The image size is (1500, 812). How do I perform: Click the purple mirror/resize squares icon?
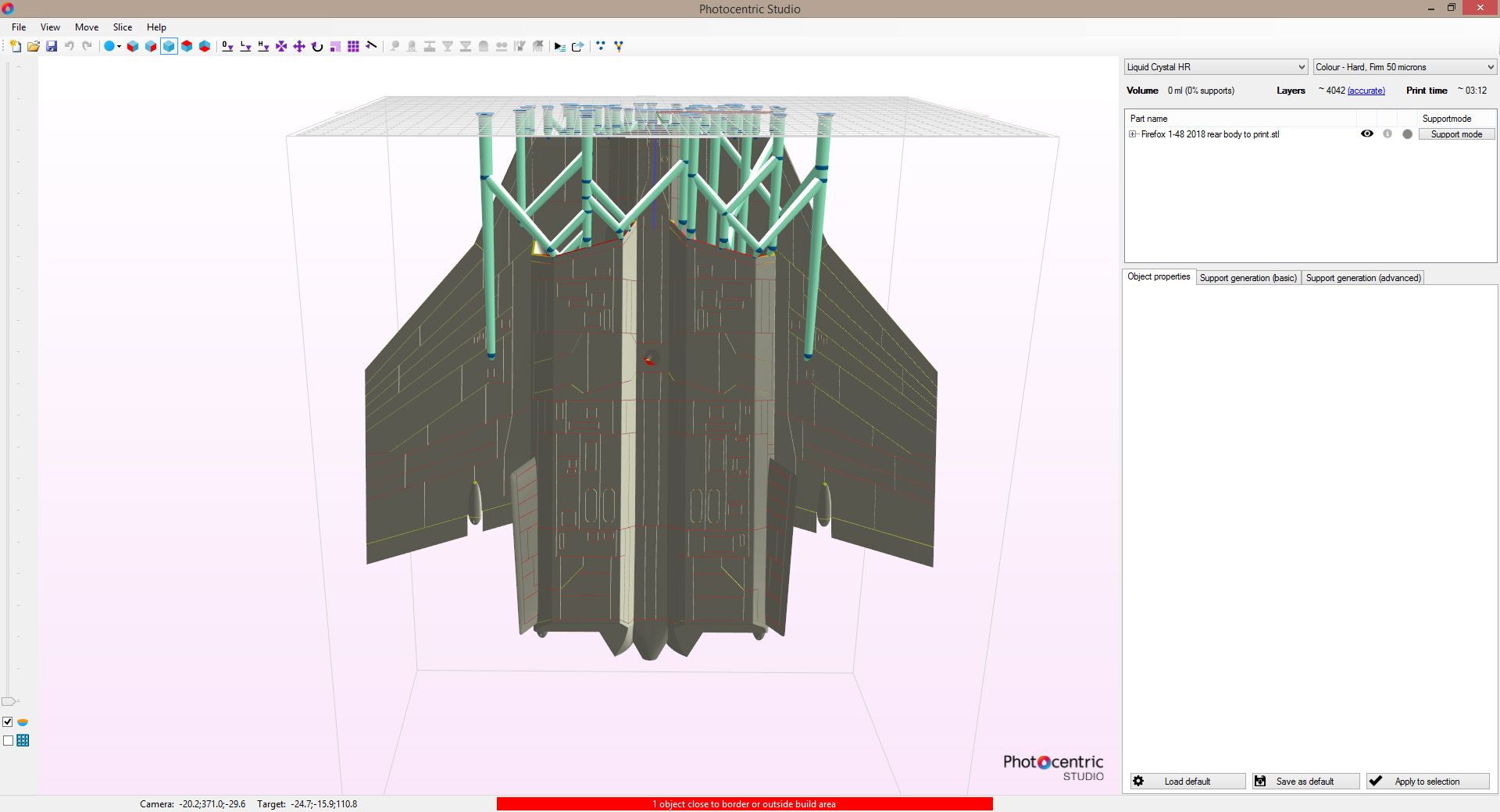pyautogui.click(x=334, y=46)
